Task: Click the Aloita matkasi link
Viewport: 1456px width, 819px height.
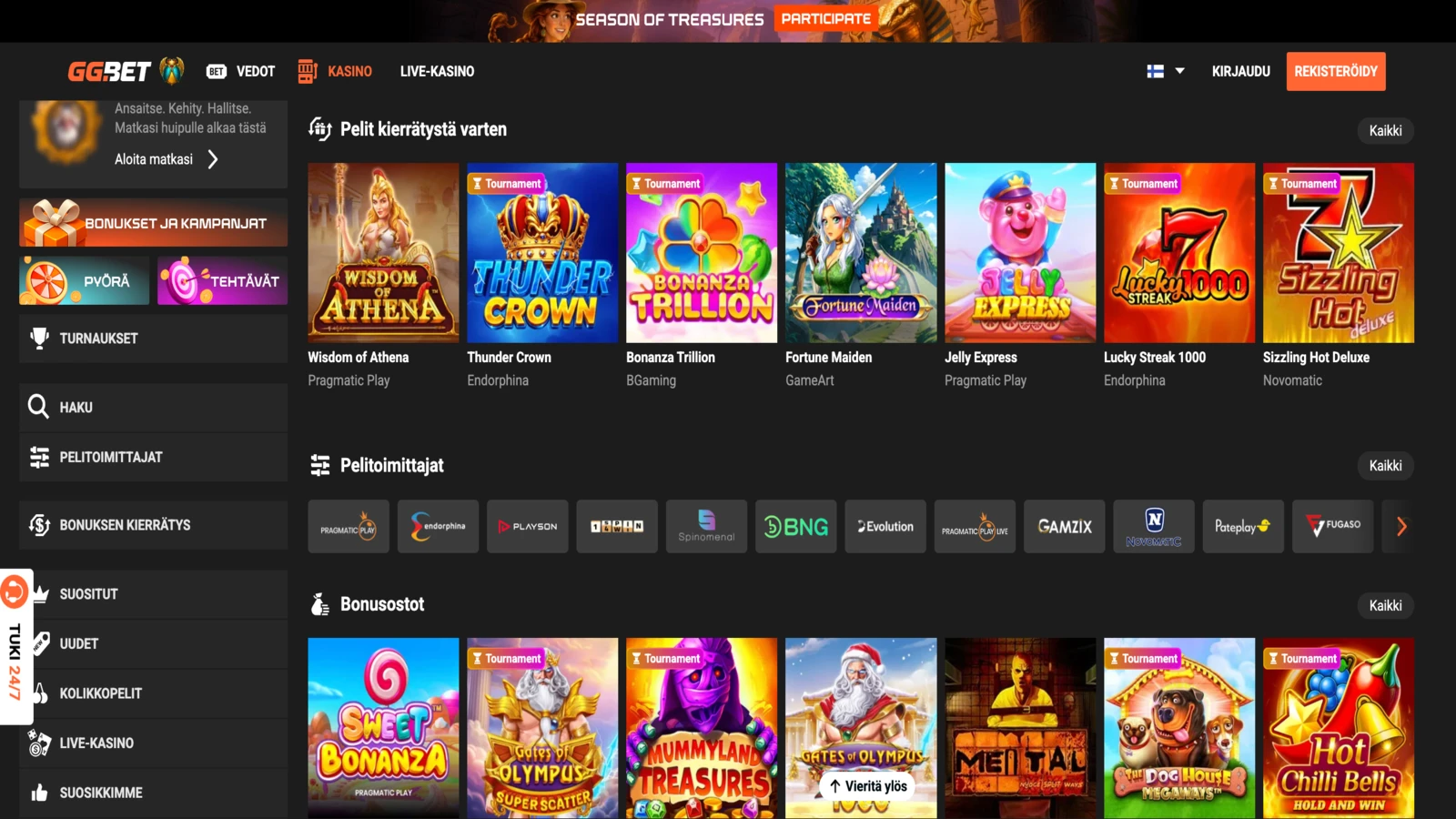Action: pyautogui.click(x=154, y=159)
